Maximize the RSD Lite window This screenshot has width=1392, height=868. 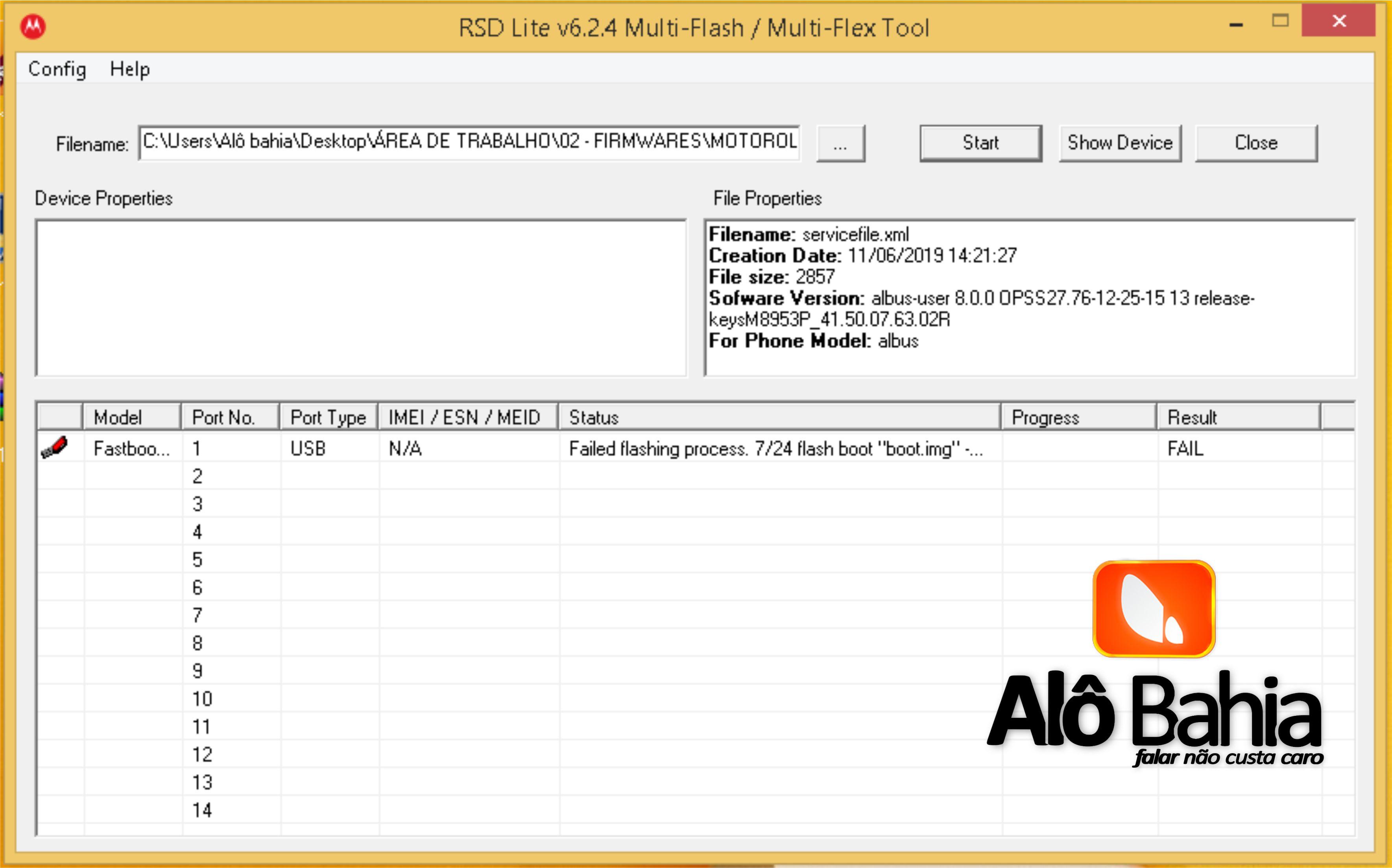pos(1280,21)
